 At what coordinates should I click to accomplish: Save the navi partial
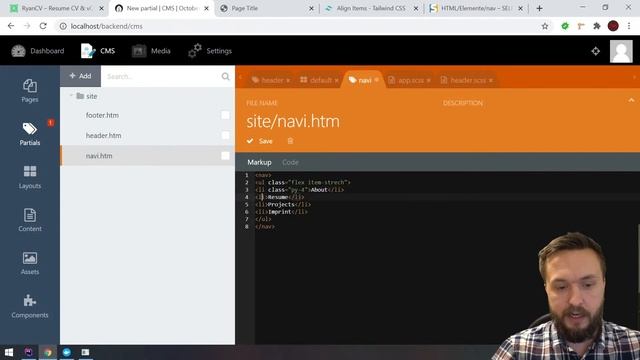tap(260, 141)
